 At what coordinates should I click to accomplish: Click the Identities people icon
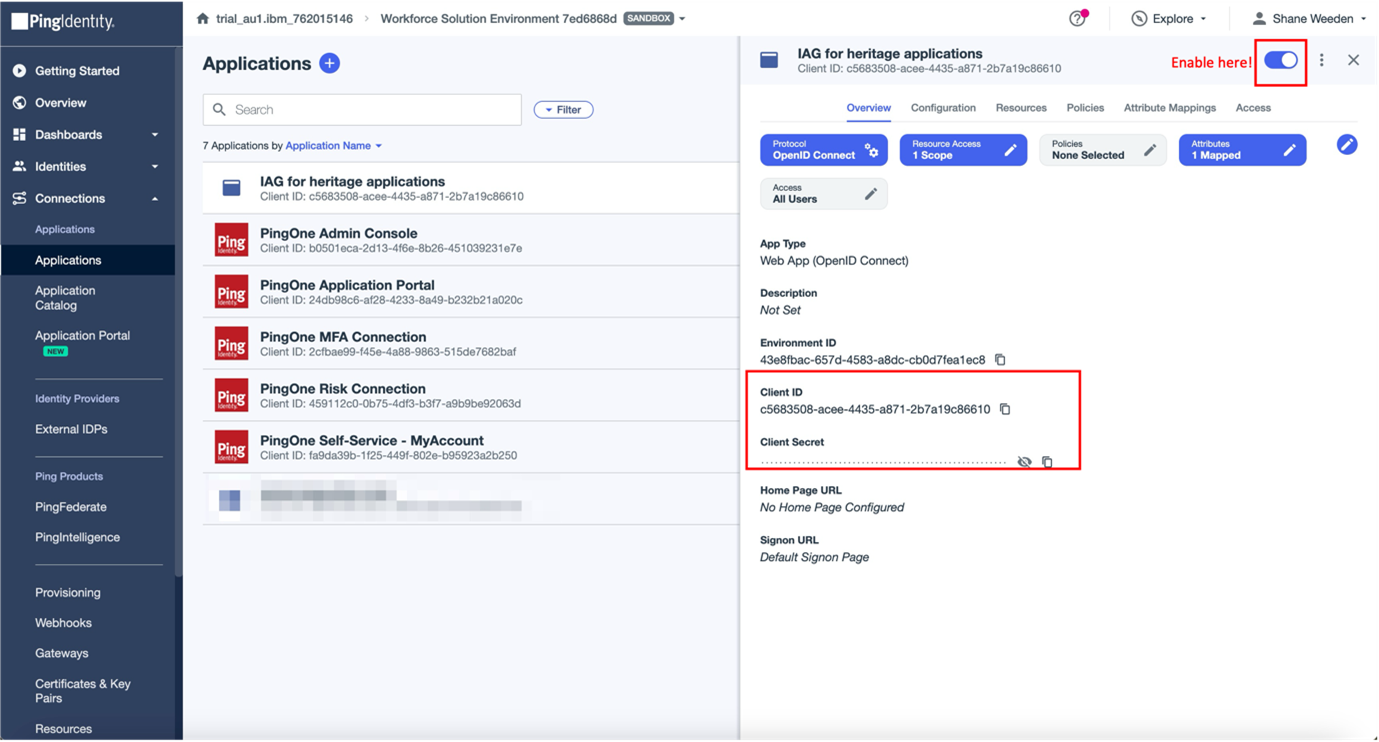tap(19, 167)
